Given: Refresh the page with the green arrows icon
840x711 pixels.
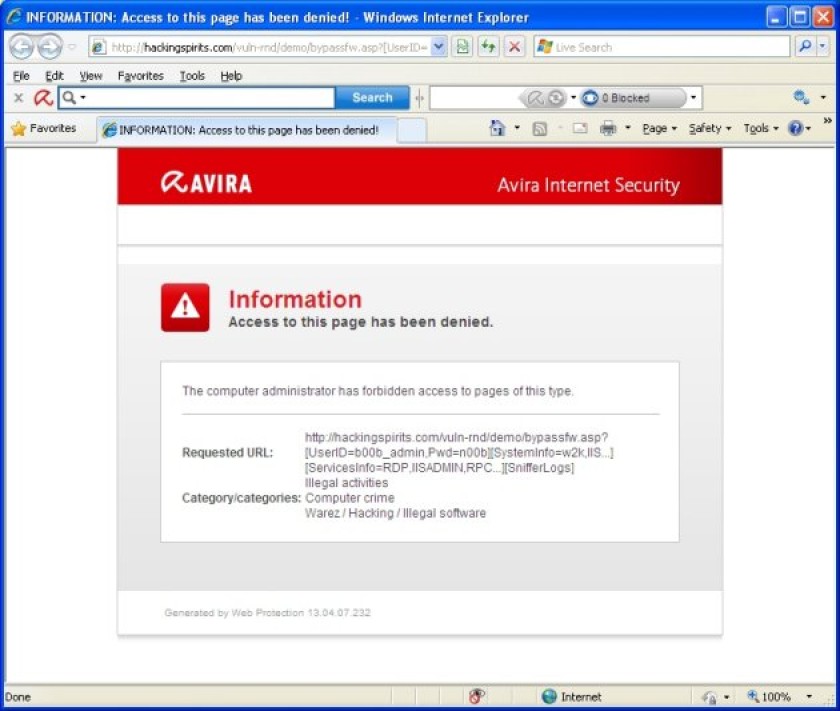Looking at the screenshot, I should (489, 47).
